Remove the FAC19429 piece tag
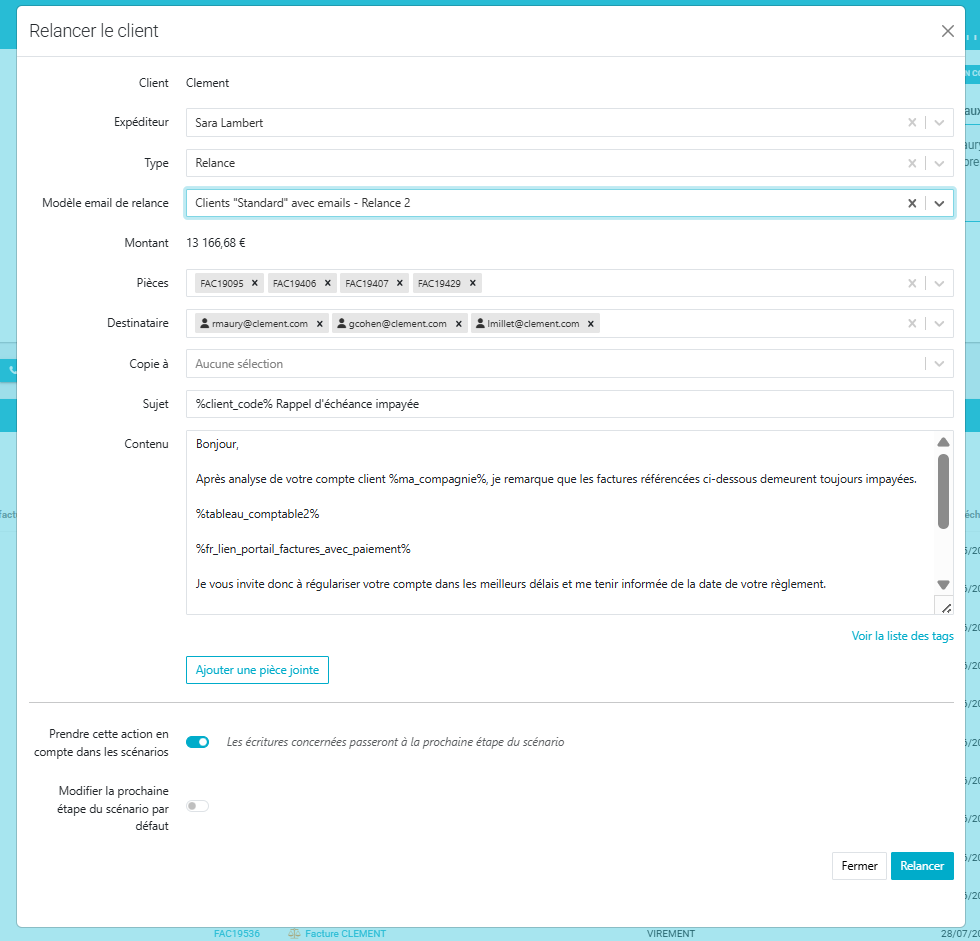This screenshot has width=980, height=941. [x=472, y=283]
